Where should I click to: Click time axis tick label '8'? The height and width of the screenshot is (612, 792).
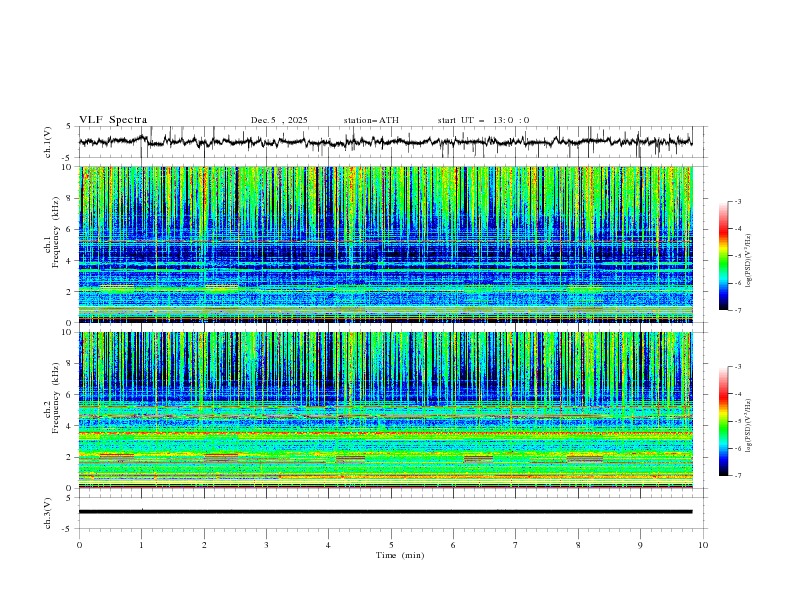[x=578, y=545]
